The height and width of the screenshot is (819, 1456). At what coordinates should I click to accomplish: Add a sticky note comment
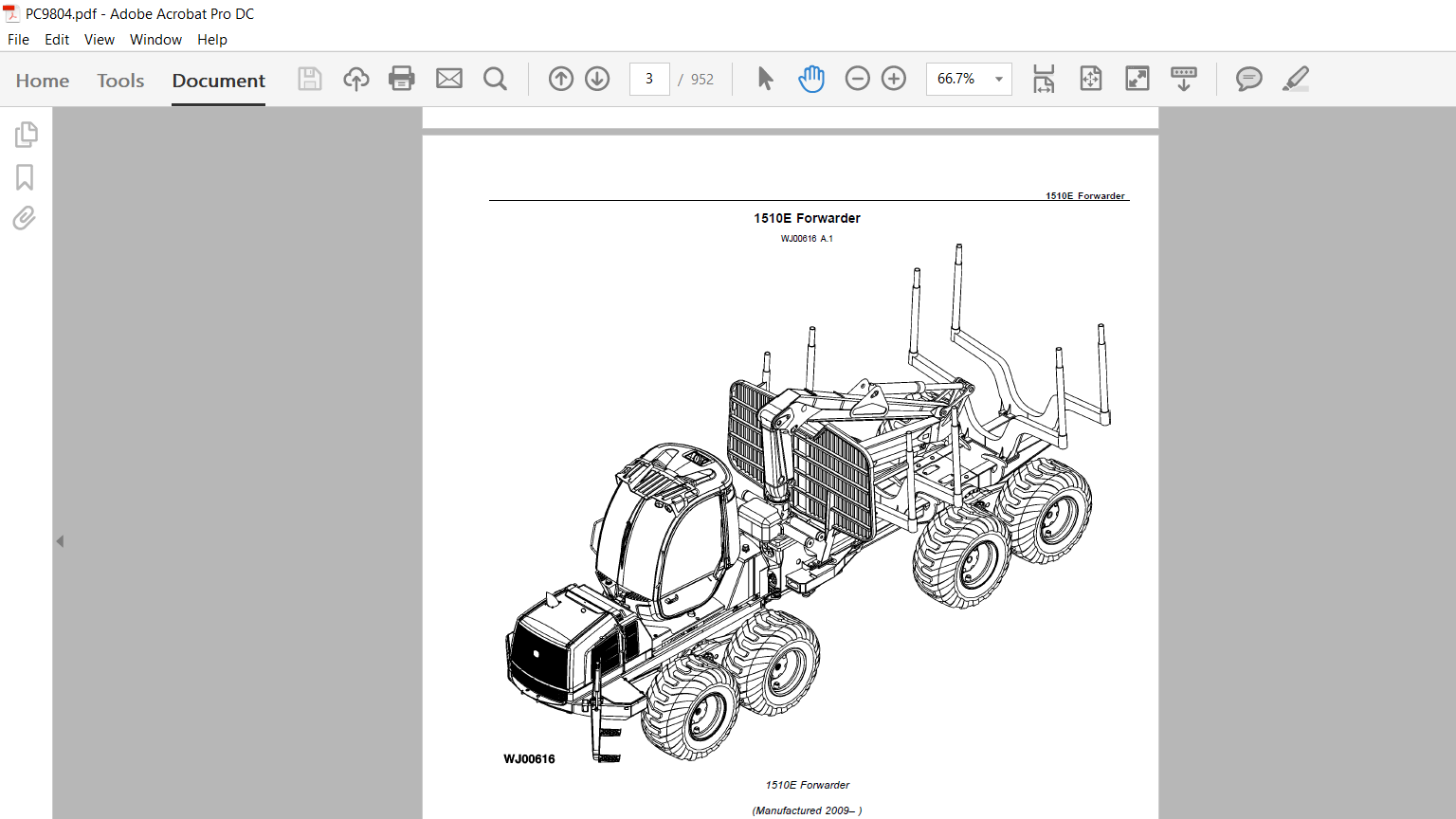click(x=1249, y=79)
